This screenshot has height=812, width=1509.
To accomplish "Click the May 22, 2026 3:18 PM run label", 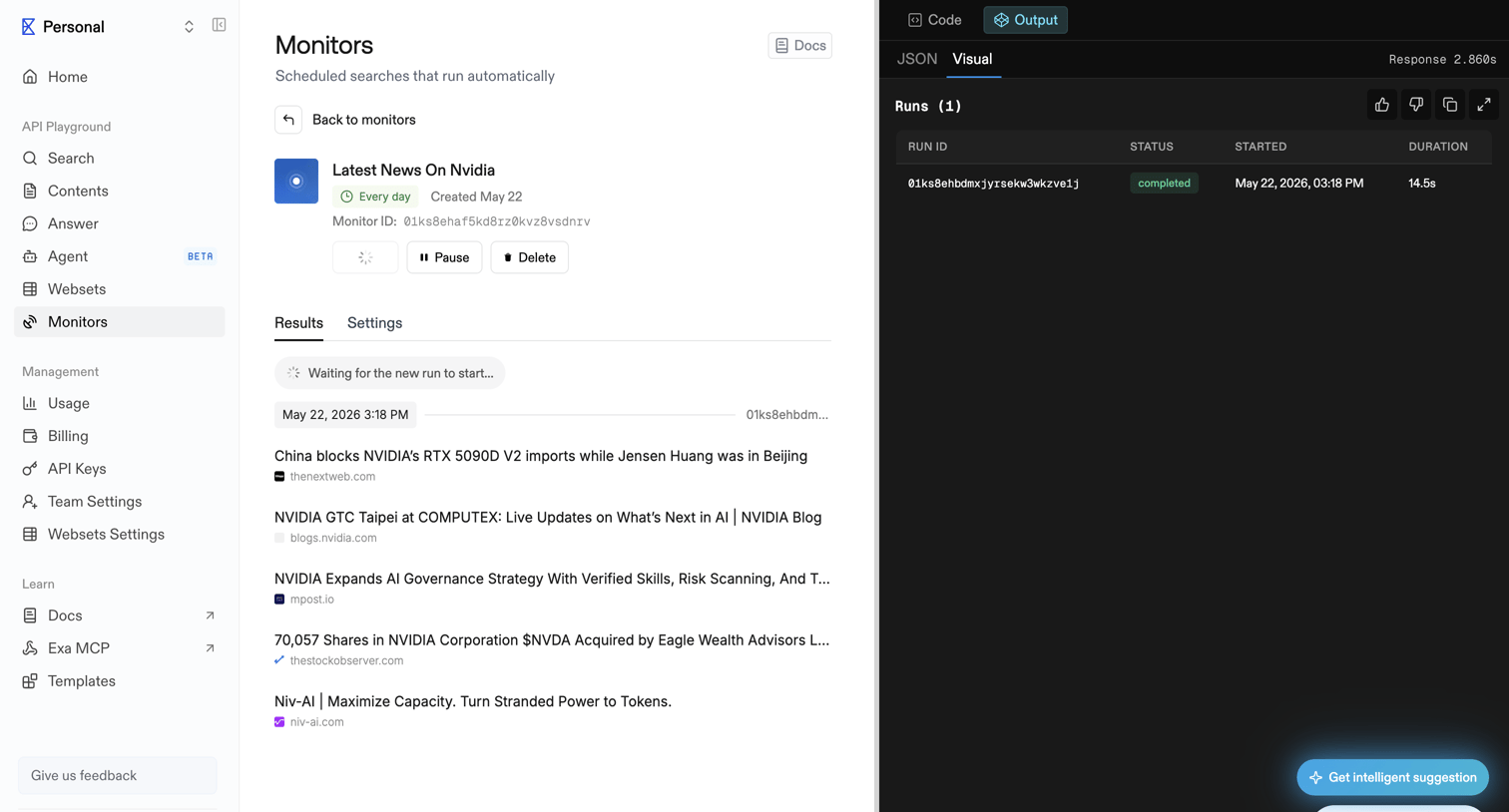I will click(345, 415).
